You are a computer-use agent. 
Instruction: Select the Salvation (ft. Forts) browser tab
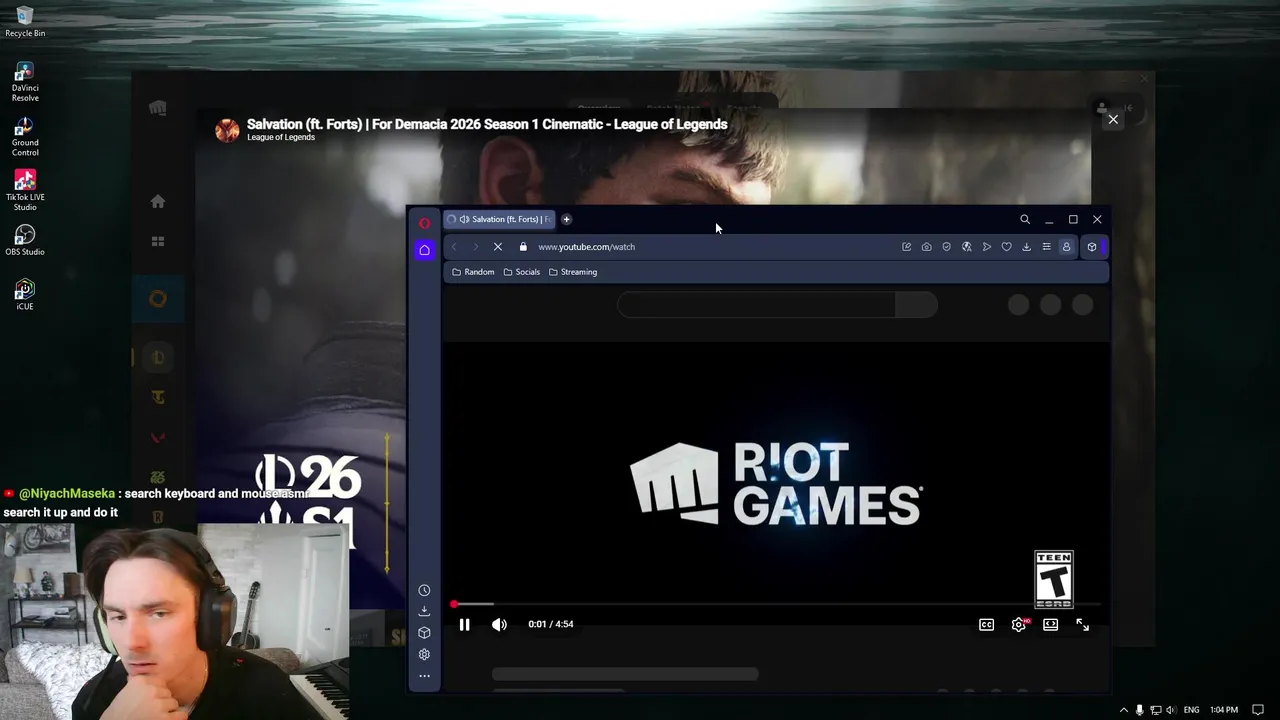pos(500,219)
